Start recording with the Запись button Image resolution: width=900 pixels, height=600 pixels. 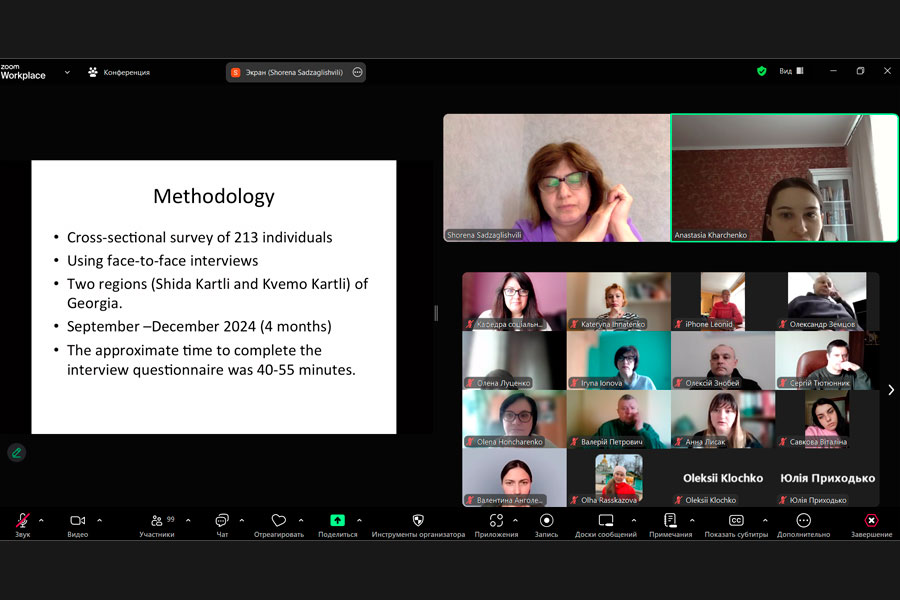[x=546, y=521]
